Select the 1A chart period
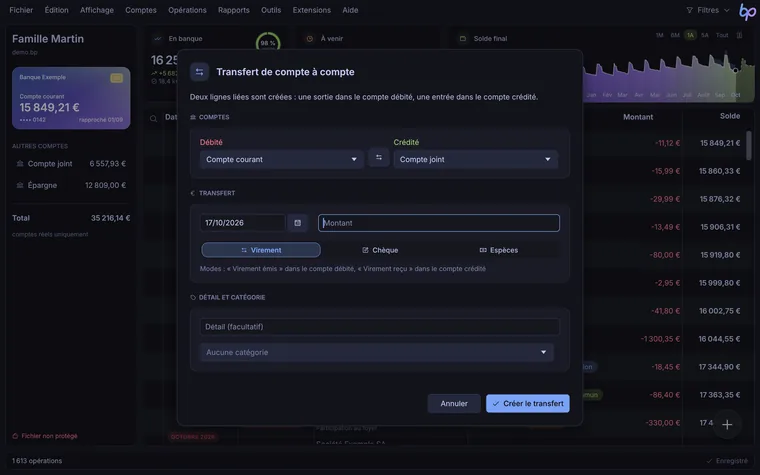This screenshot has height=475, width=760. click(690, 35)
